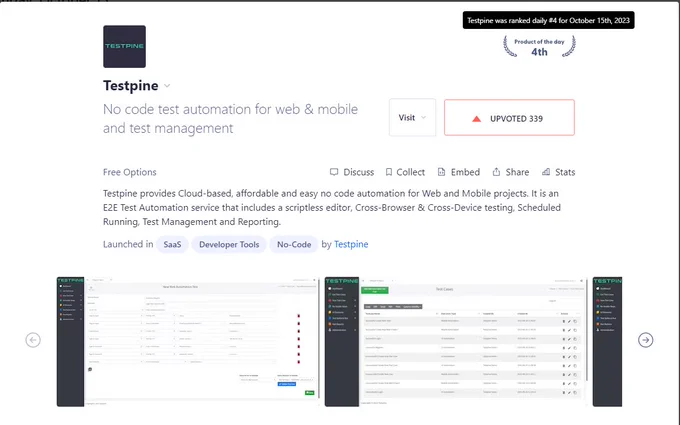Open the Embed option
The image size is (680, 425).
[459, 172]
